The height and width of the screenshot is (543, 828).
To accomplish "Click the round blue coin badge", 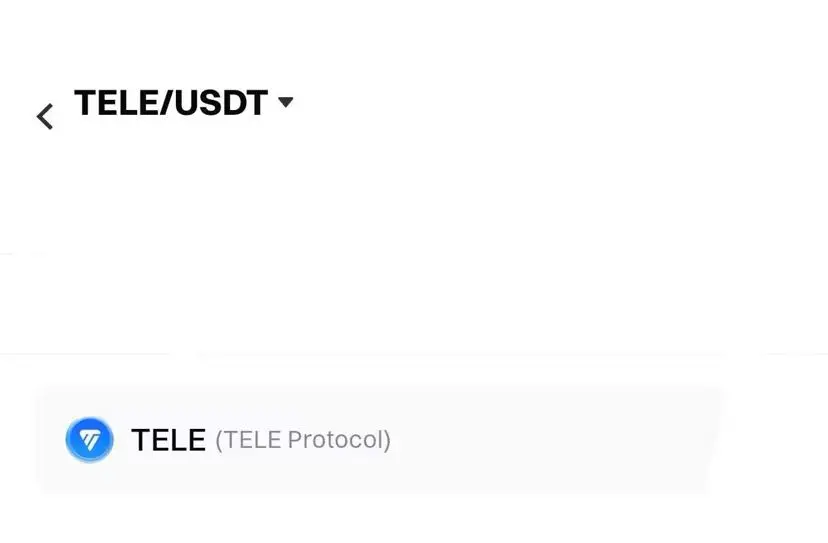I will click(89, 439).
